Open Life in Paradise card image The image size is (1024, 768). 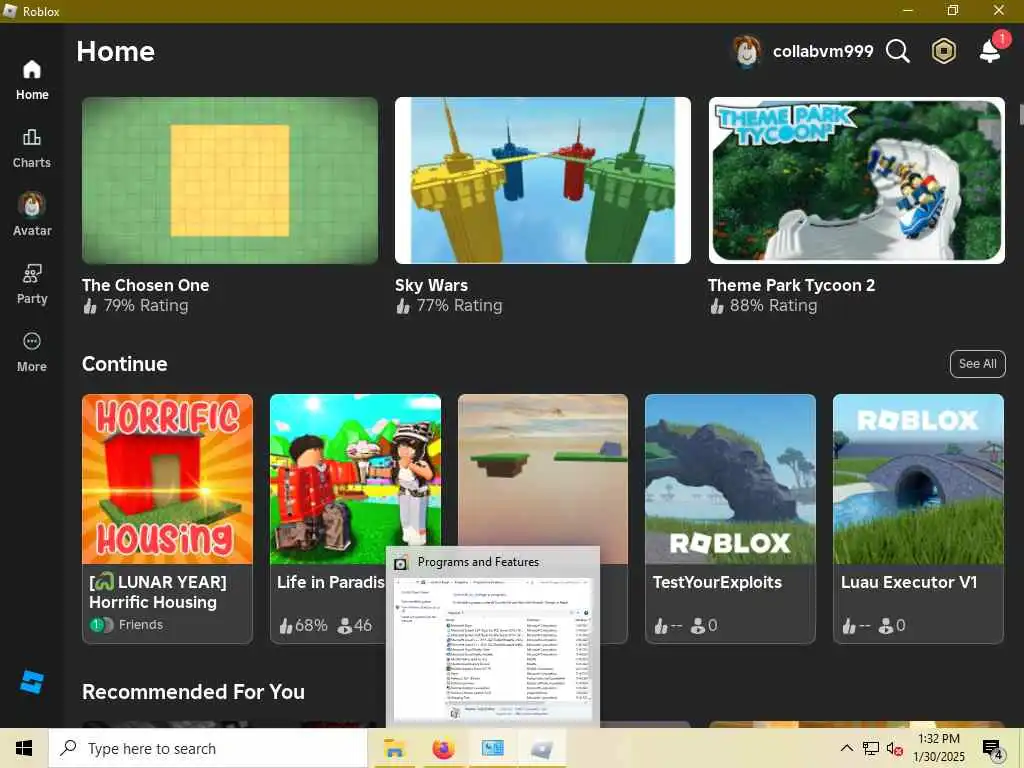click(355, 470)
